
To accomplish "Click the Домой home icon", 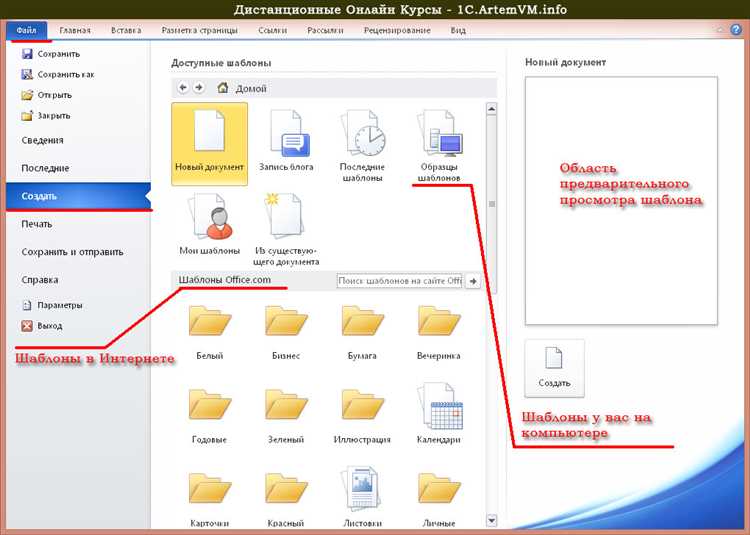I will click(x=222, y=87).
